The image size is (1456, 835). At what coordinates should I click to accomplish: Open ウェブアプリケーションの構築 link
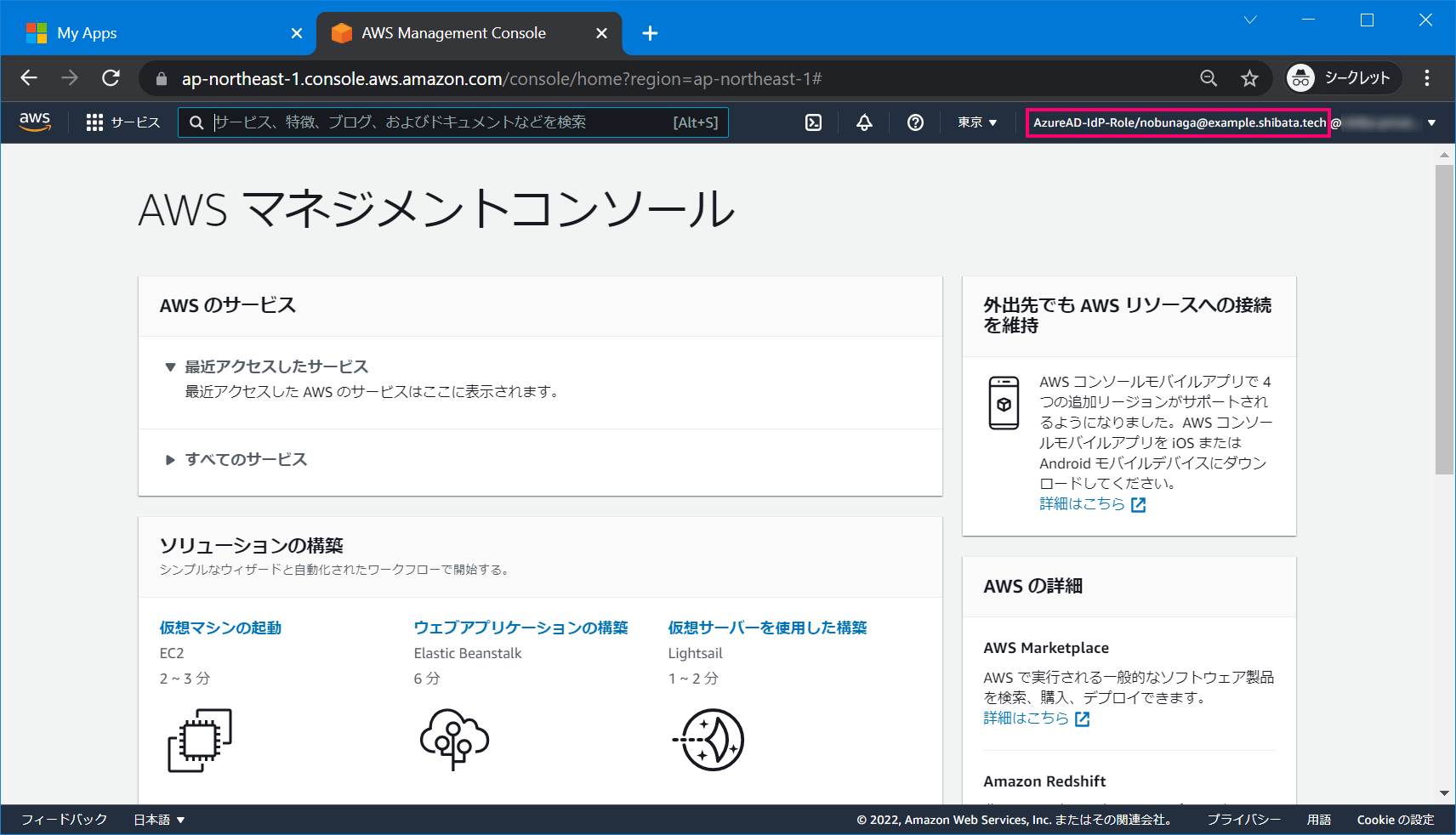[520, 628]
